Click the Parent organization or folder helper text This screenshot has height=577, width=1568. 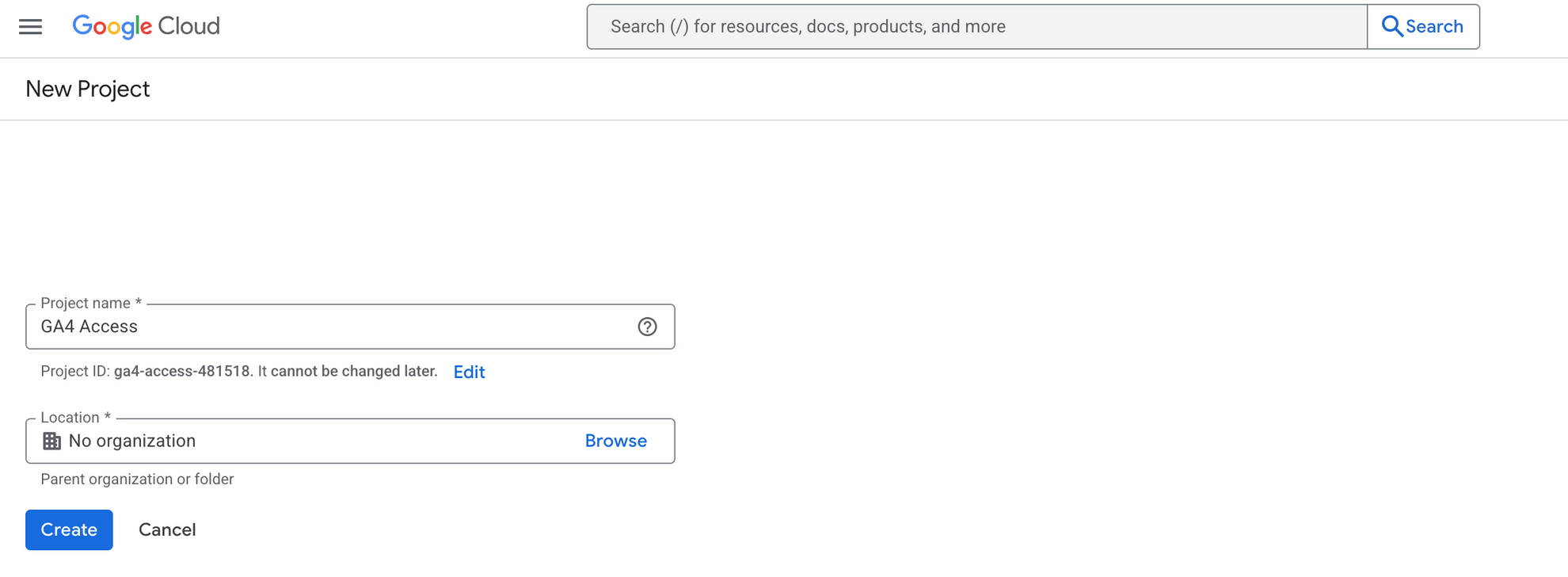click(136, 479)
